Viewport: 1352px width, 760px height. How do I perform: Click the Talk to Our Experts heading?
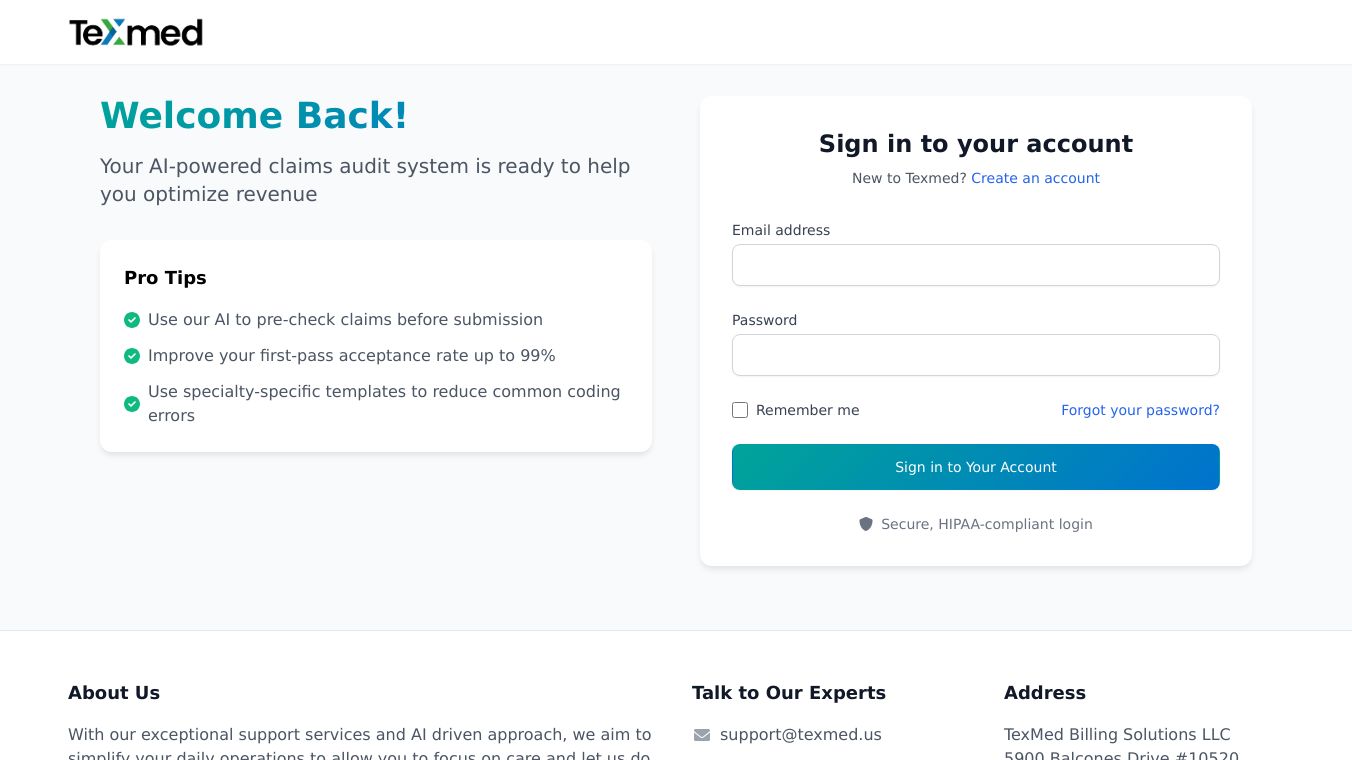pyautogui.click(x=788, y=693)
